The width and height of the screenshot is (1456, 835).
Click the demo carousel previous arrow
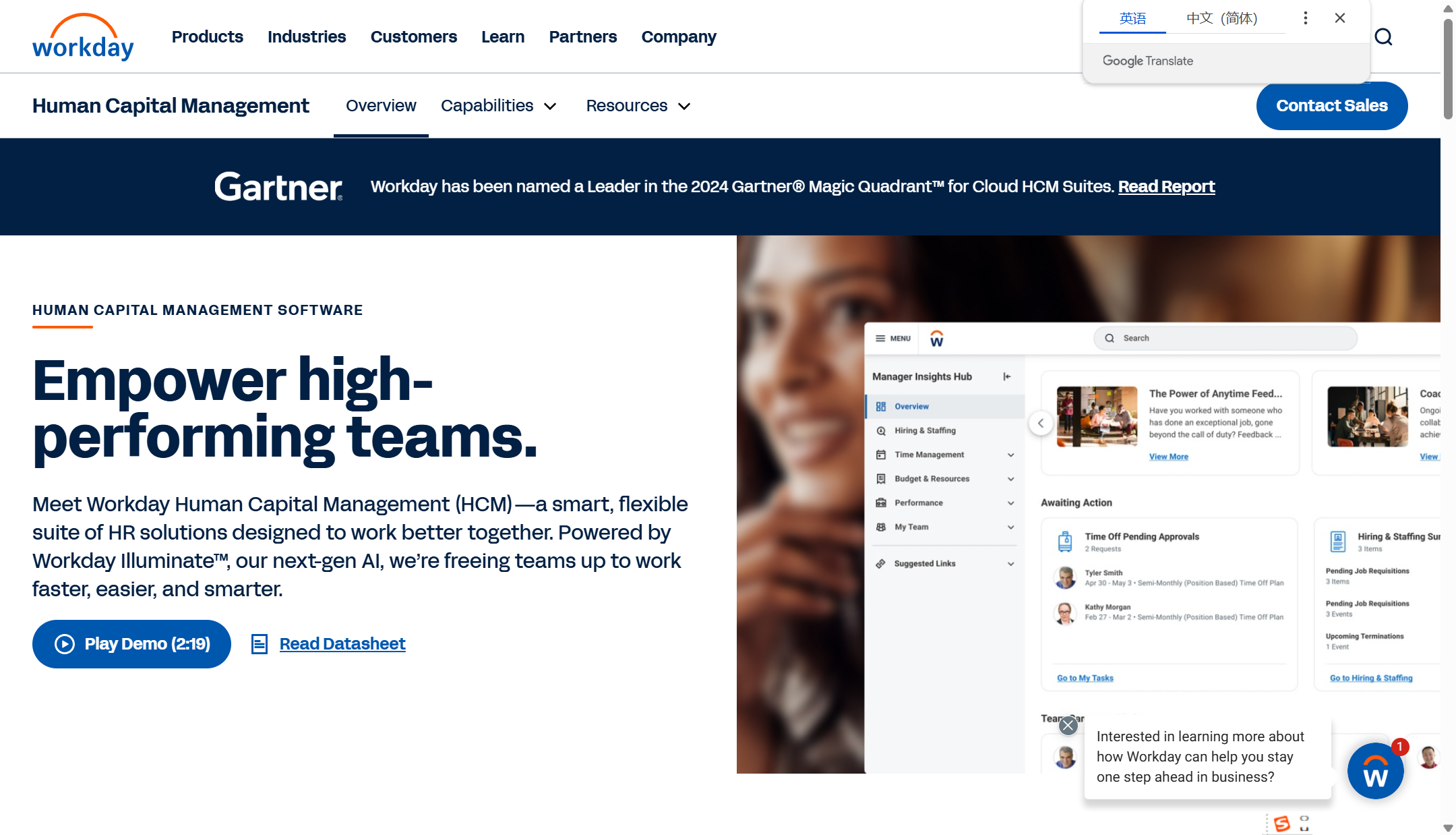coord(1041,423)
